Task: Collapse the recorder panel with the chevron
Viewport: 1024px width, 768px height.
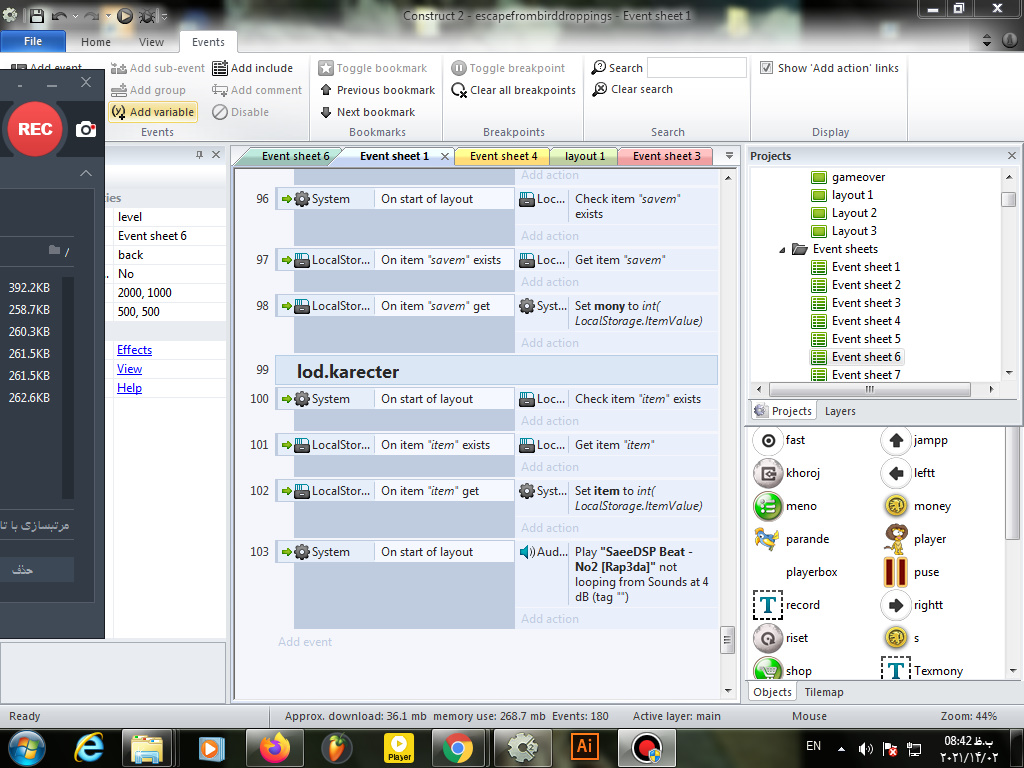Action: pos(86,173)
